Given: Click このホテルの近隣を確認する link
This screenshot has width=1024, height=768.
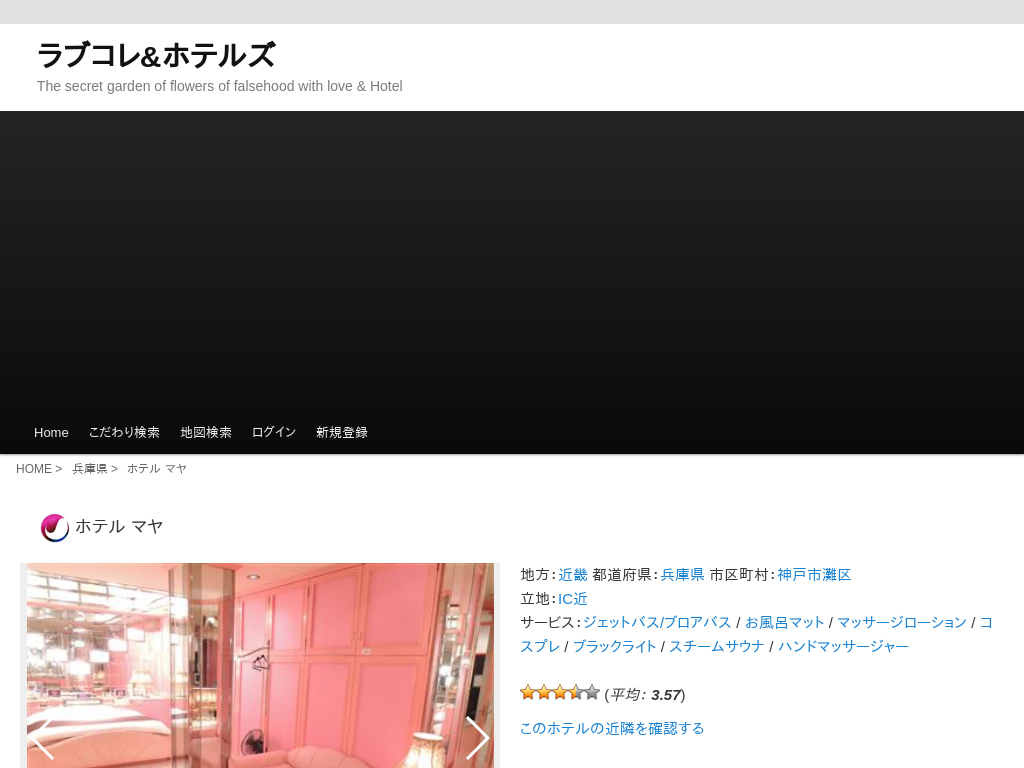Looking at the screenshot, I should 612,728.
